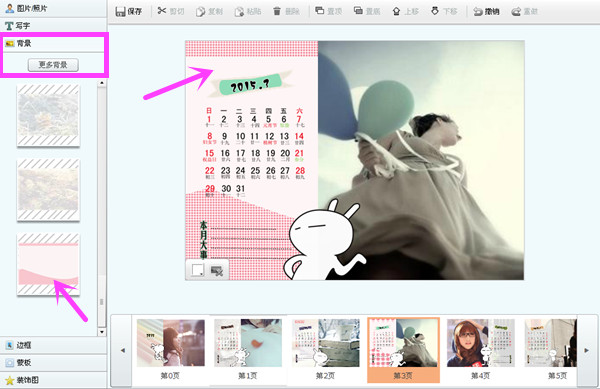Click the 更多背景 button
600x389 pixels.
pos(53,65)
